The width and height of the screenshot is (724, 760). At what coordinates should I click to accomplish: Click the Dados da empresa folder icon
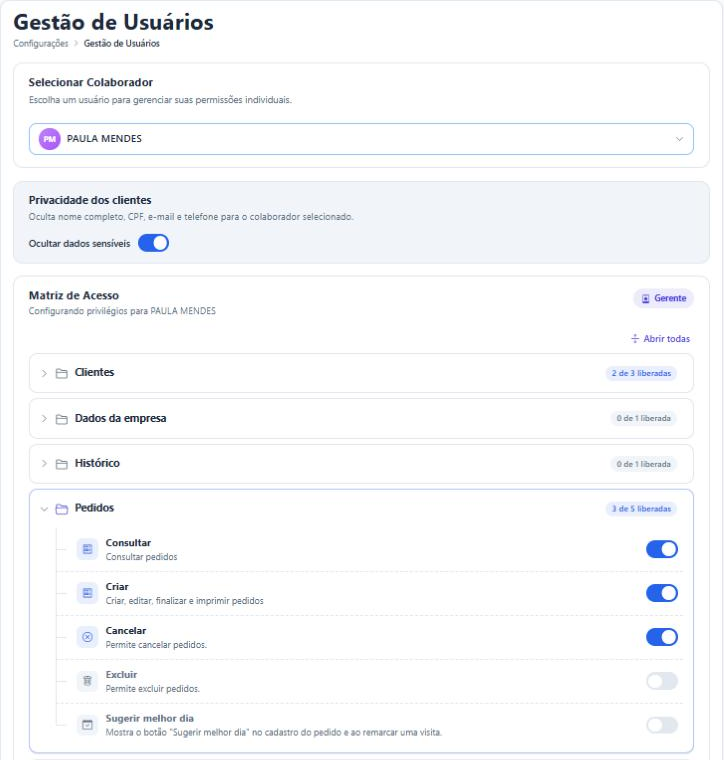pos(62,419)
